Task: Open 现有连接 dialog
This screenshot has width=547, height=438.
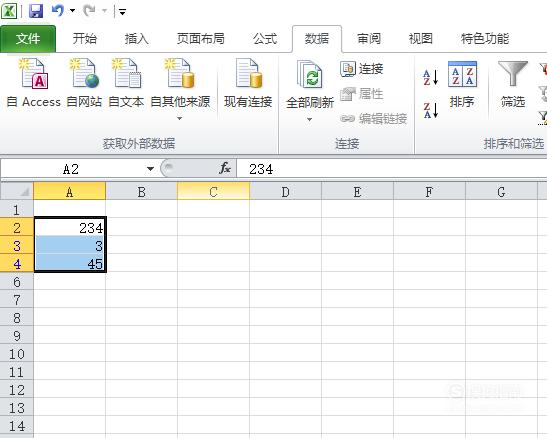Action: point(248,84)
